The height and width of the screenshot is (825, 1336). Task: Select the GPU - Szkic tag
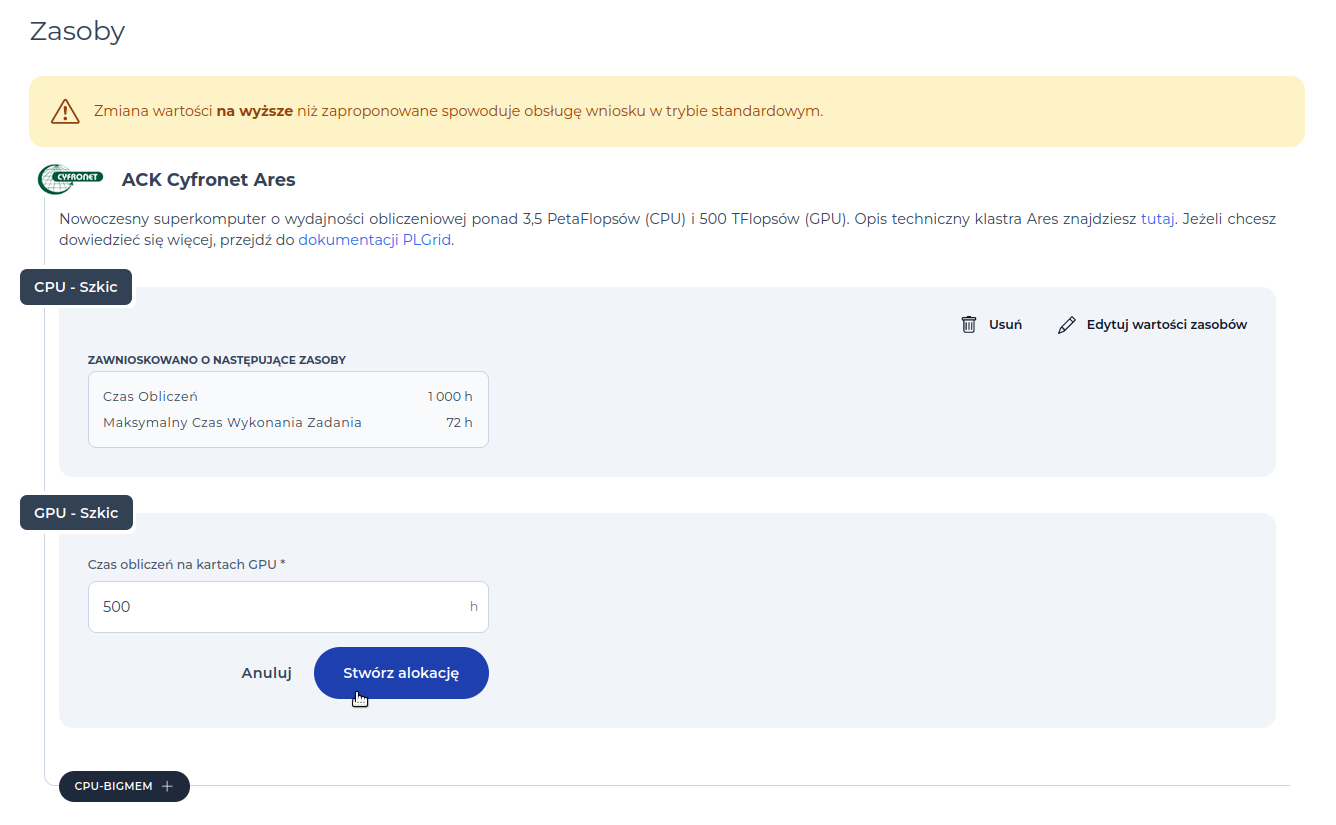[76, 513]
